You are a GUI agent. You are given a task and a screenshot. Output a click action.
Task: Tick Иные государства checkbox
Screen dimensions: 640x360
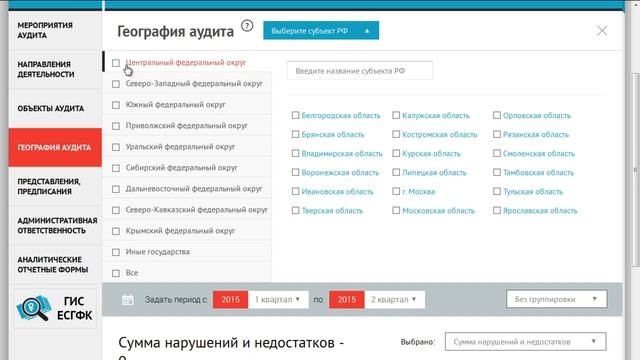click(116, 252)
